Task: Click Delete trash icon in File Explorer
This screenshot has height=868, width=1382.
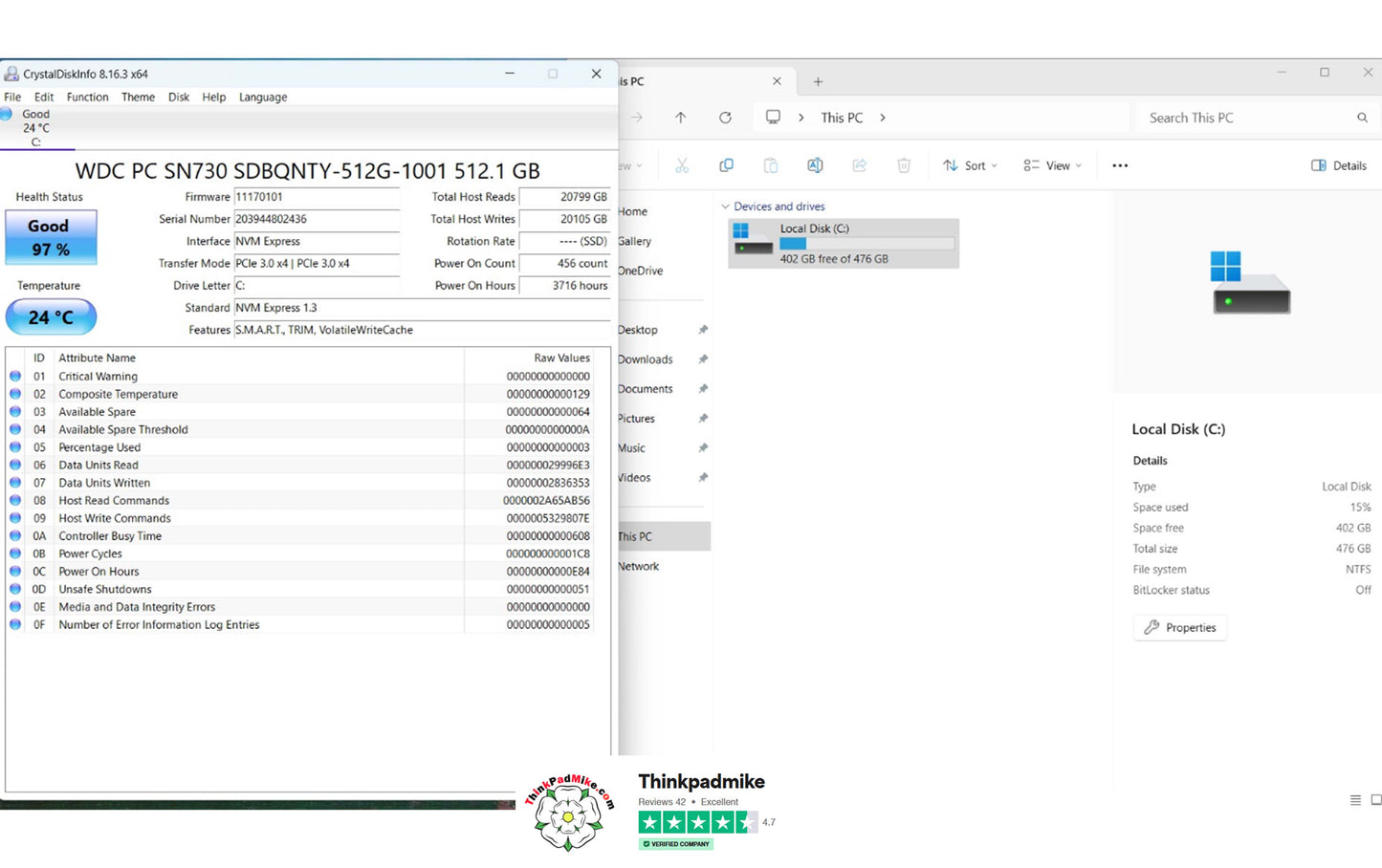Action: point(904,165)
